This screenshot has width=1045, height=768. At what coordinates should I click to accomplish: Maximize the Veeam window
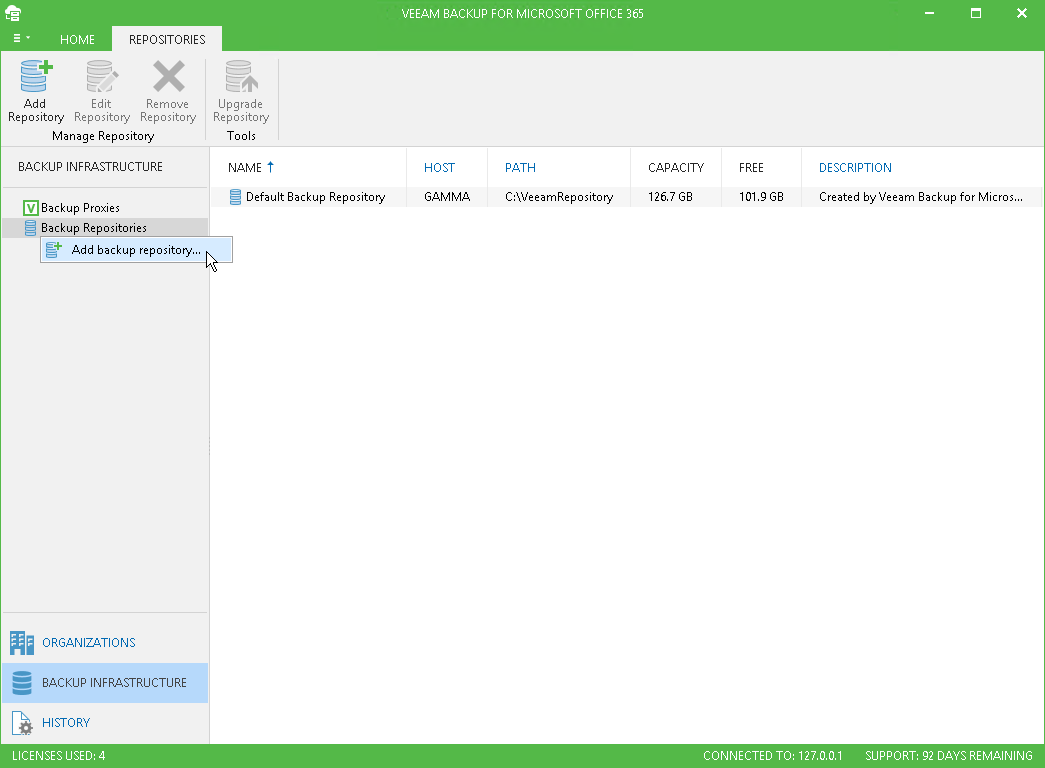click(976, 13)
